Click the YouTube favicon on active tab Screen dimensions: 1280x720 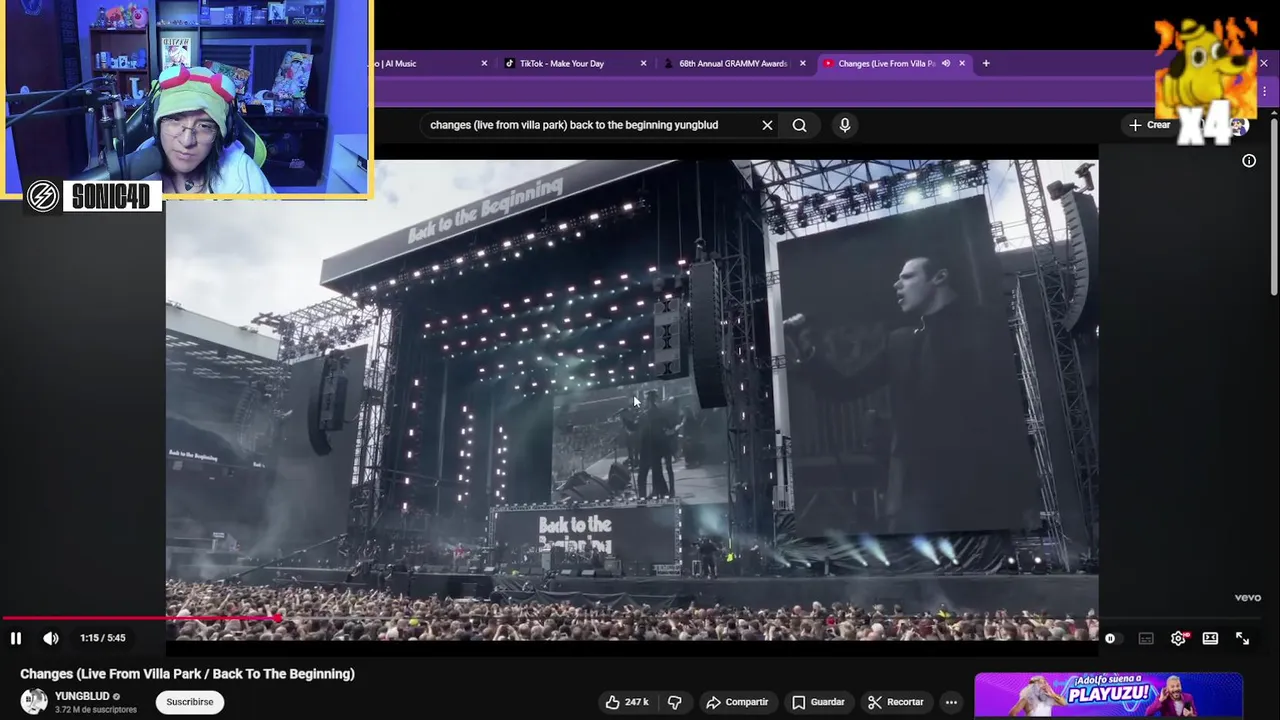[x=828, y=63]
